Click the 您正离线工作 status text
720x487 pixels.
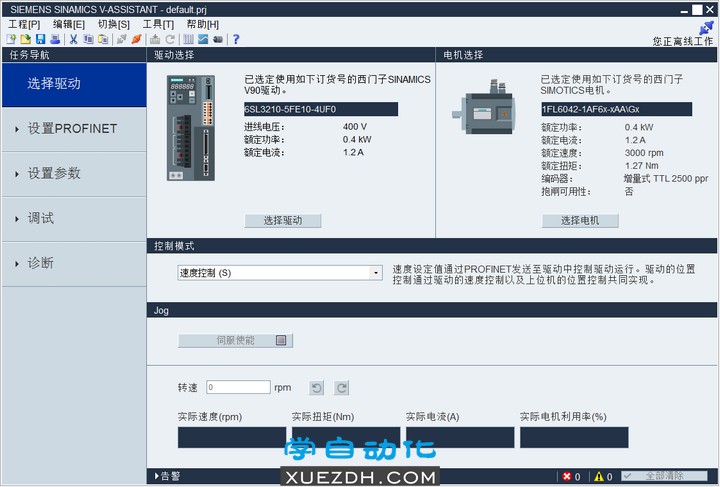click(683, 42)
